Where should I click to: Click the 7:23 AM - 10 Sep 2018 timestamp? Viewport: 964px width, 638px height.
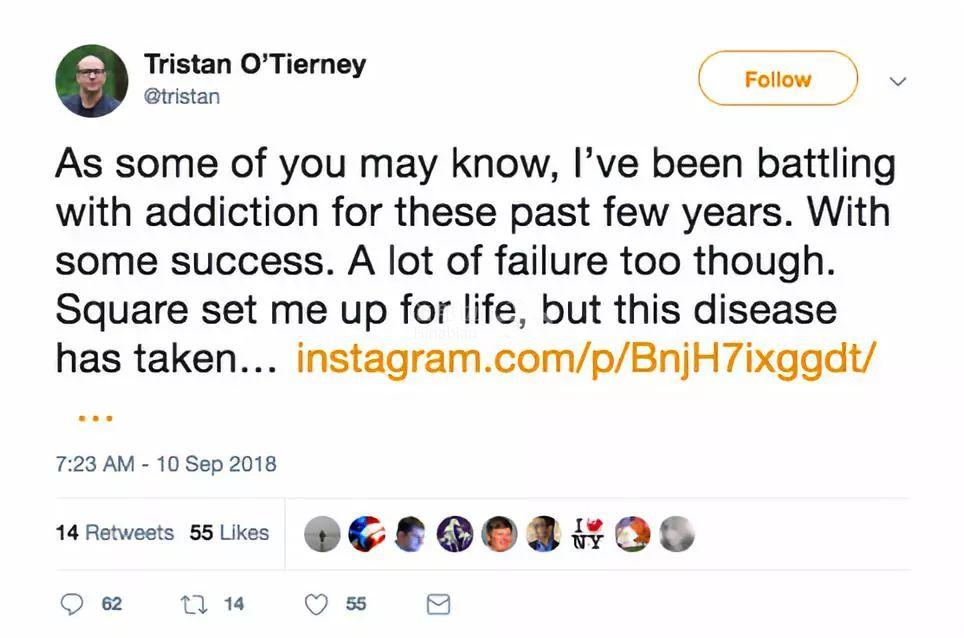[165, 464]
